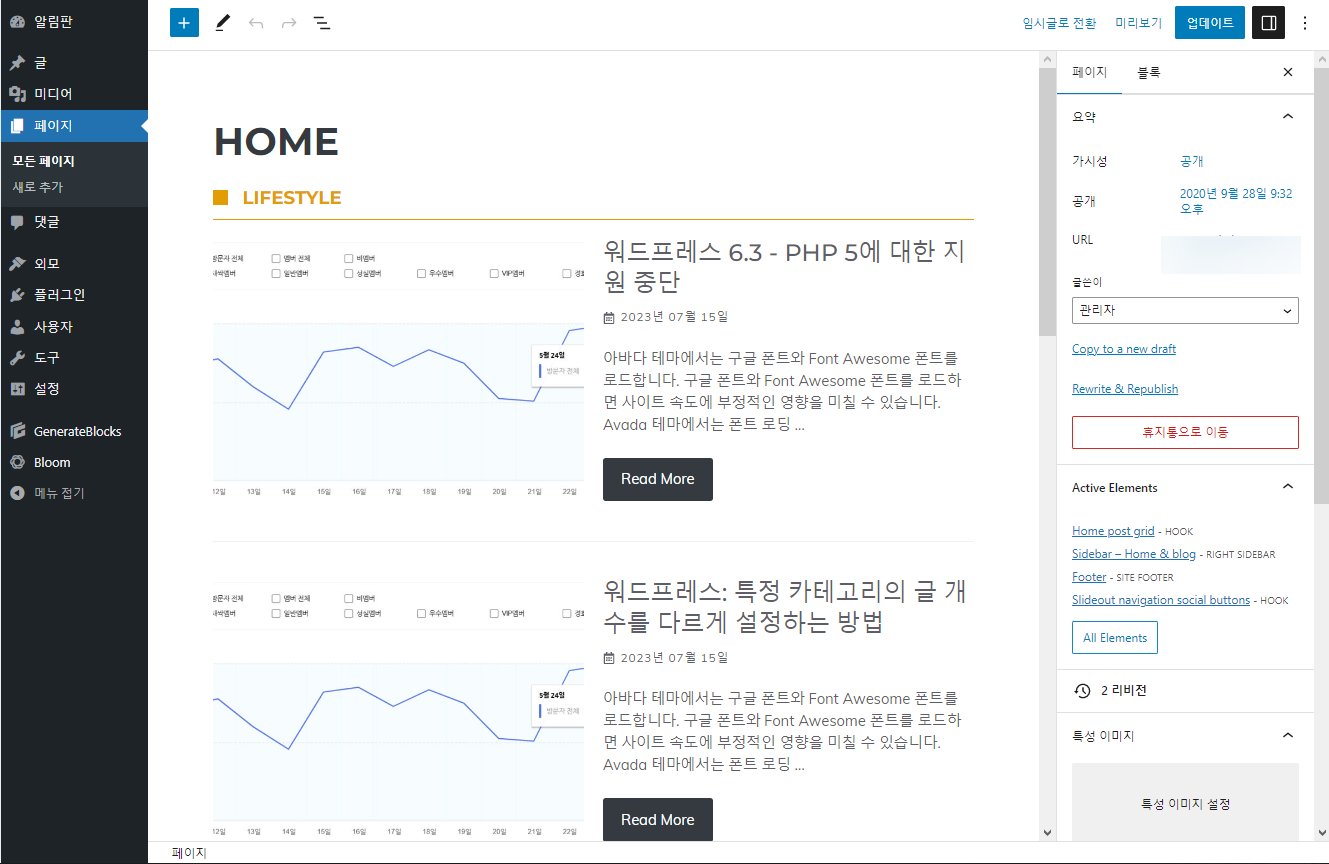This screenshot has width=1329, height=864.
Task: Select the pencil Tools icon
Action: coord(222,22)
